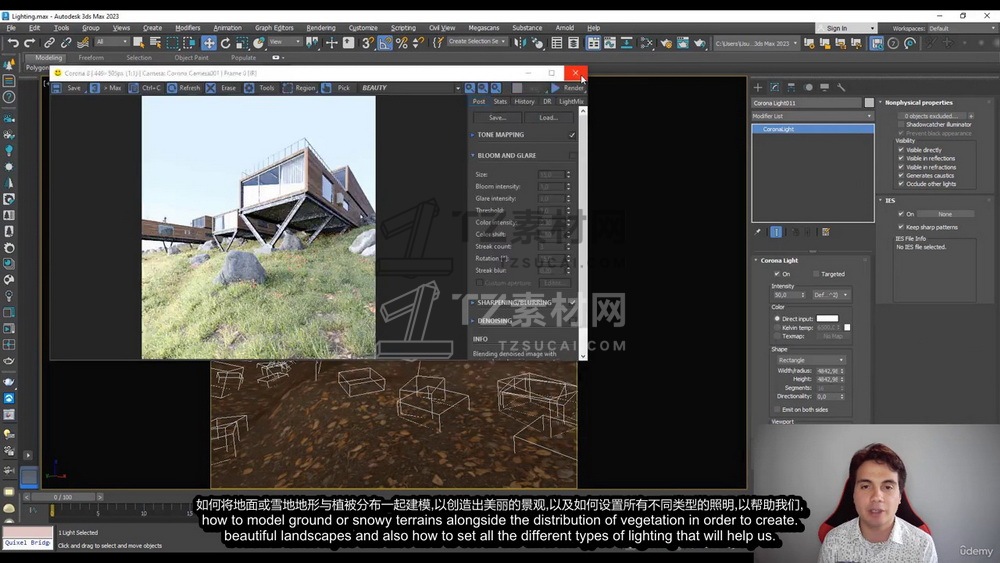Open the Utilities wrench panel
Image resolution: width=1000 pixels, height=563 pixels.
click(842, 87)
